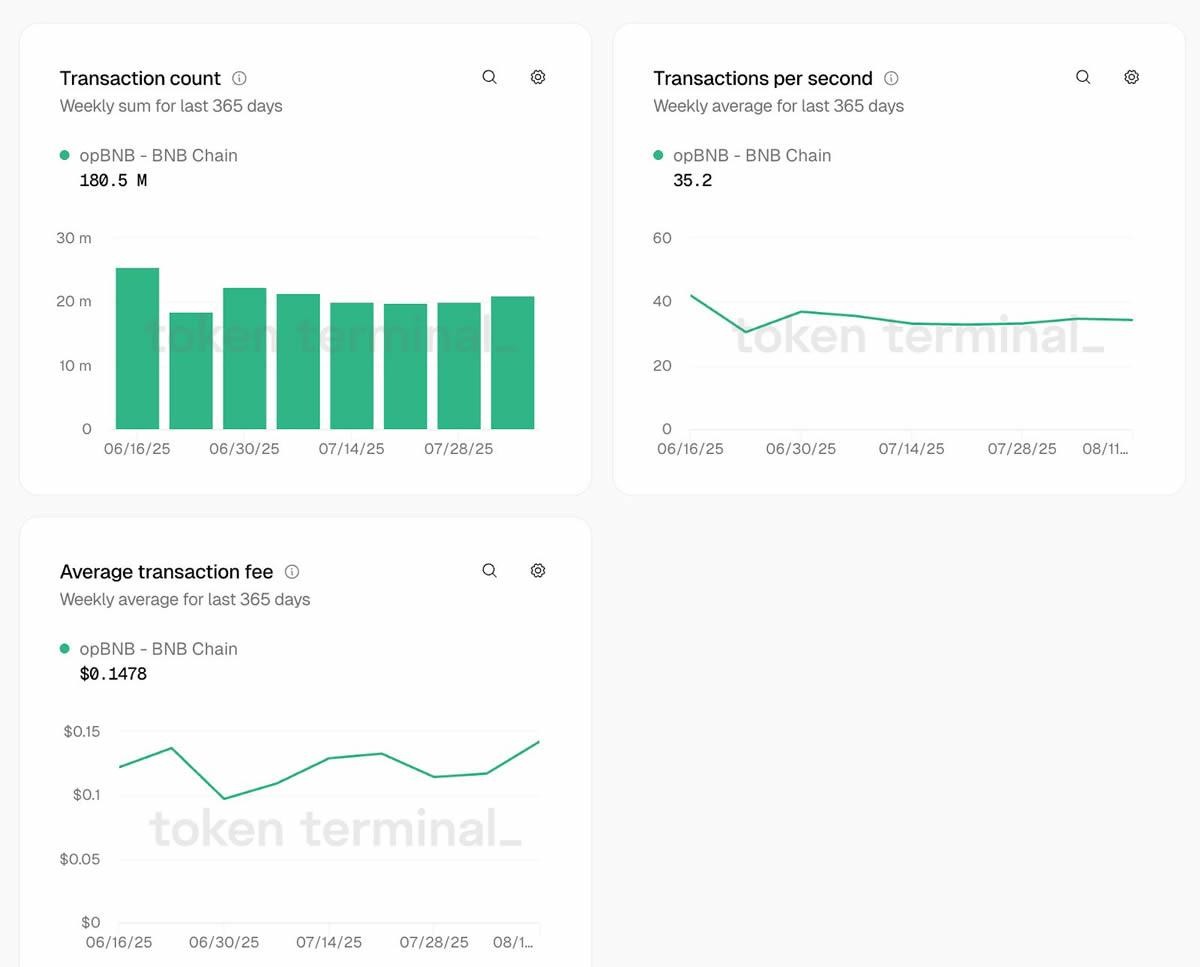The height and width of the screenshot is (967, 1200).
Task: Open the Average transaction fee chart title
Action: tap(166, 572)
